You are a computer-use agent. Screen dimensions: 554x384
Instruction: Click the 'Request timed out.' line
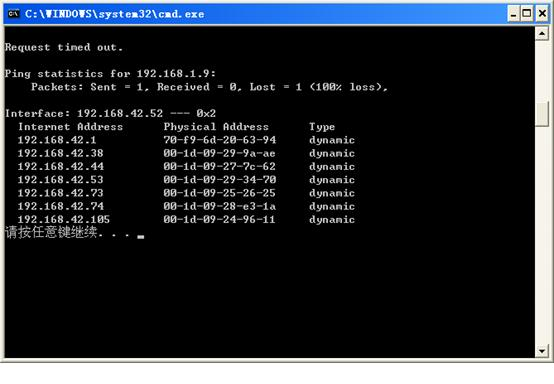(64, 47)
